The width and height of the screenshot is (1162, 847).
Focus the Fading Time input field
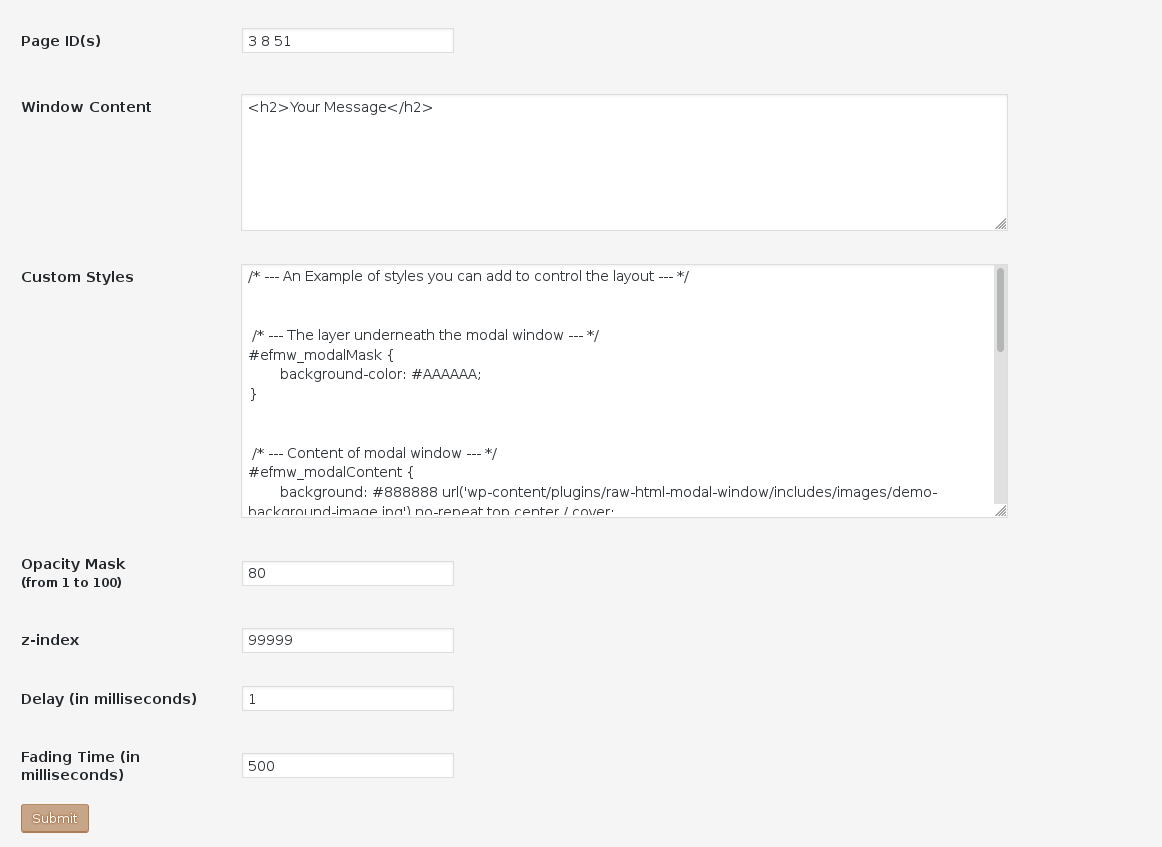[347, 766]
